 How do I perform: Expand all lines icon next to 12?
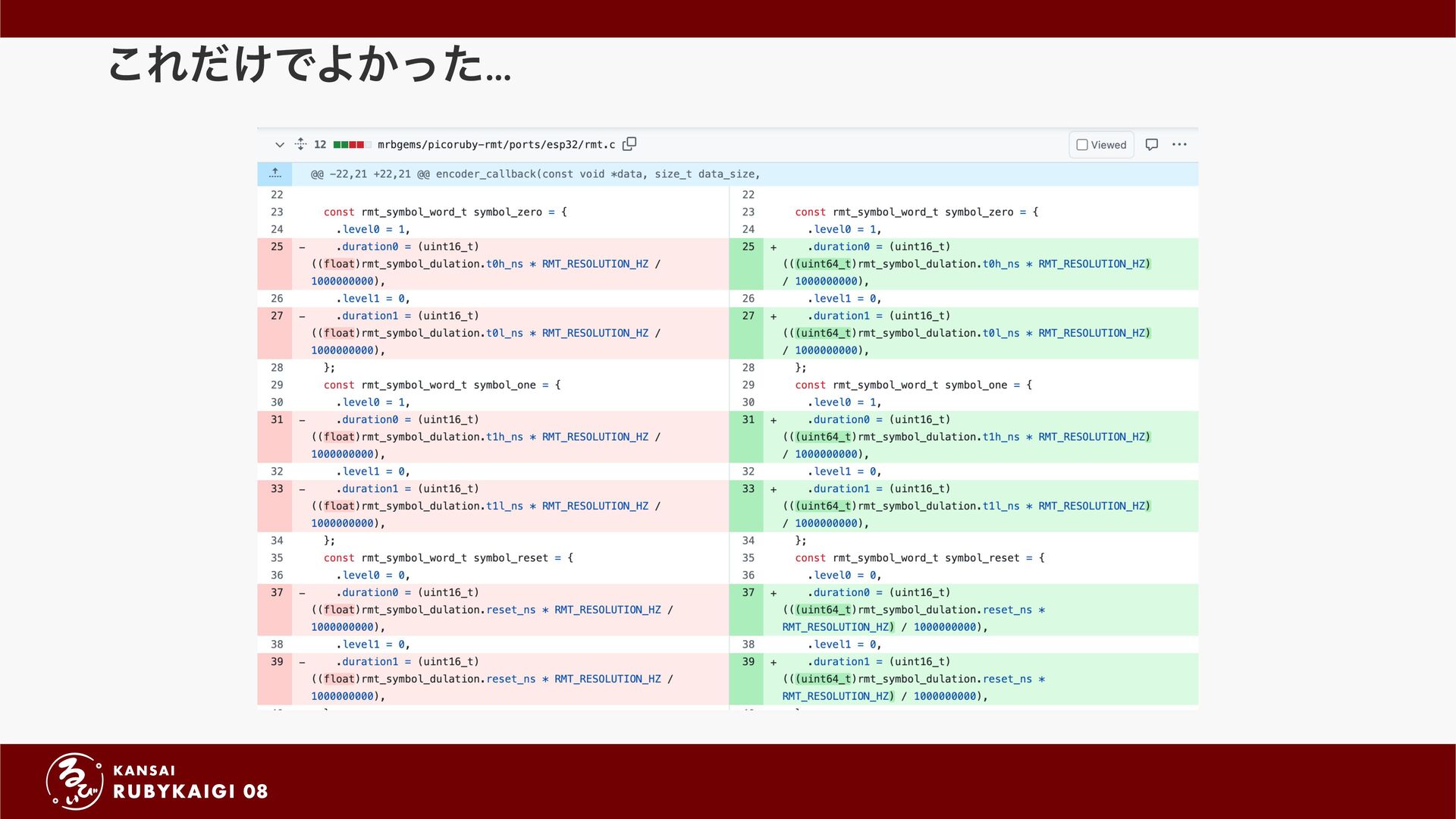point(300,144)
